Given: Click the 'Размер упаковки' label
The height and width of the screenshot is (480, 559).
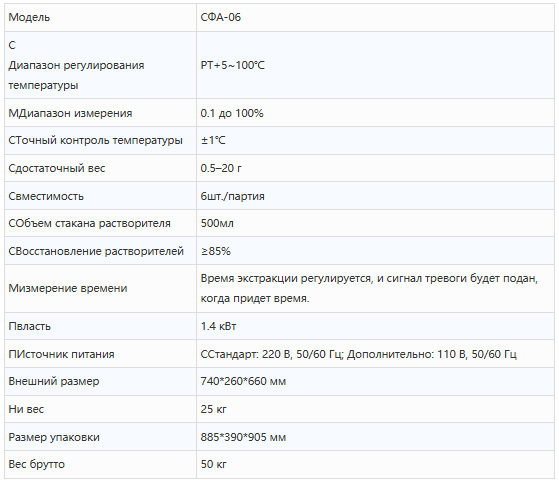Looking at the screenshot, I should (x=54, y=437).
